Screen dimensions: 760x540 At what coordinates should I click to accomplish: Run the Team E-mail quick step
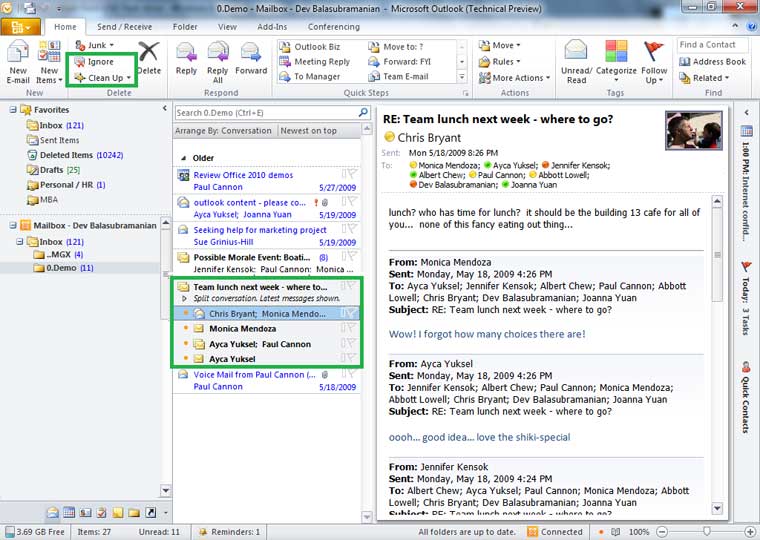(x=398, y=77)
